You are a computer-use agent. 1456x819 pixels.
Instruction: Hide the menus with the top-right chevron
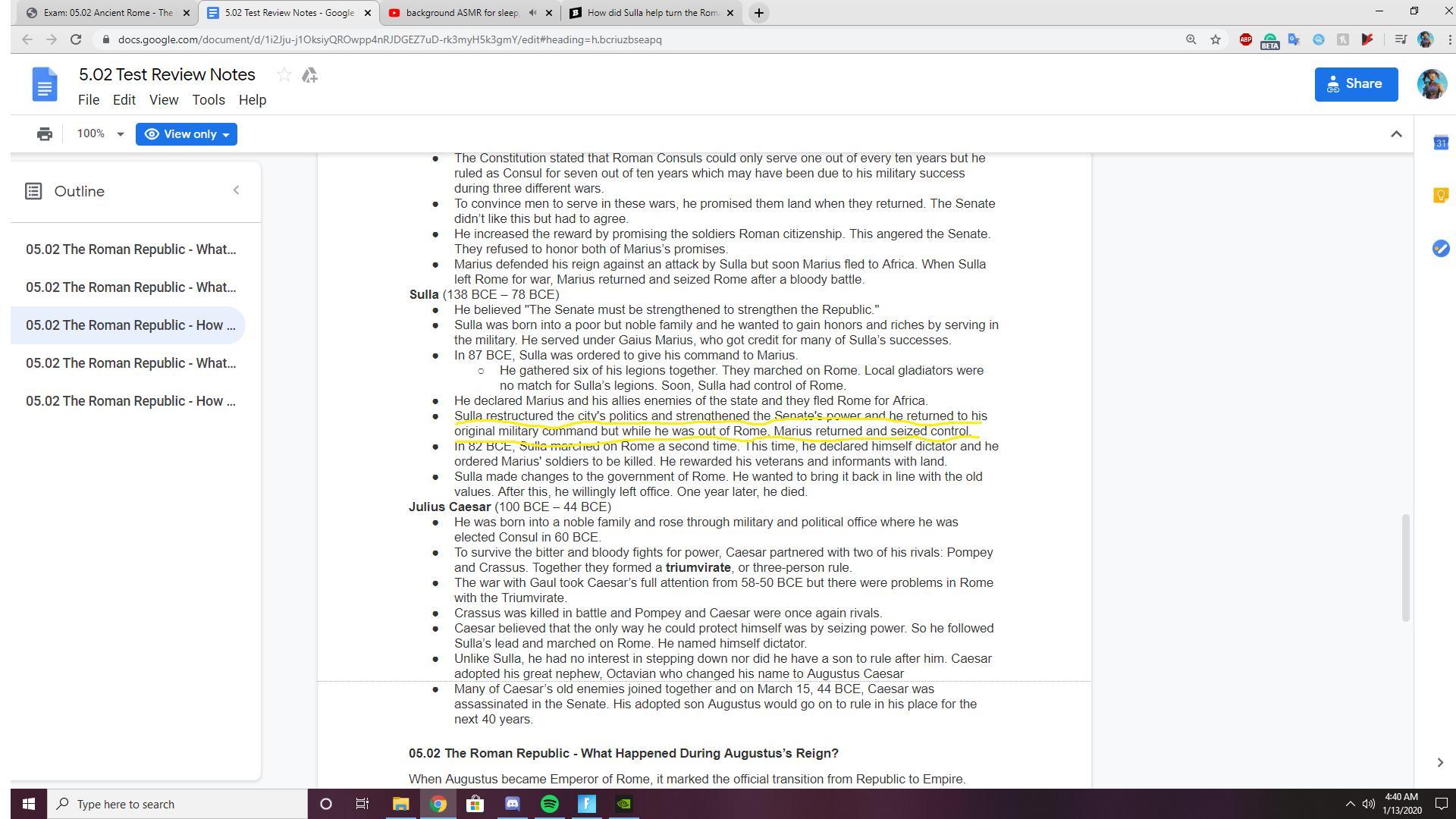(1395, 134)
